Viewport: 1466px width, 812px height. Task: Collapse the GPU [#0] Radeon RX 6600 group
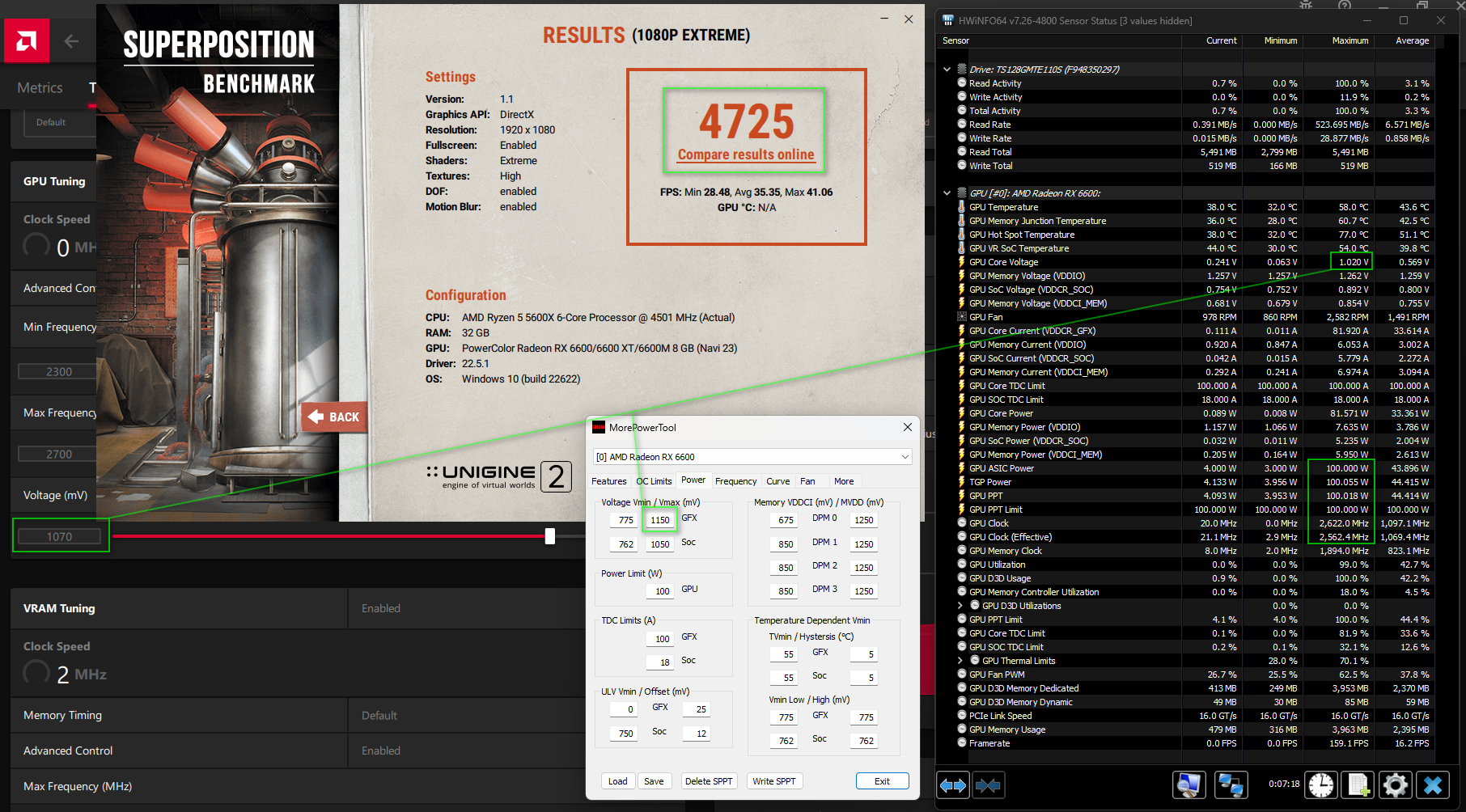[947, 192]
